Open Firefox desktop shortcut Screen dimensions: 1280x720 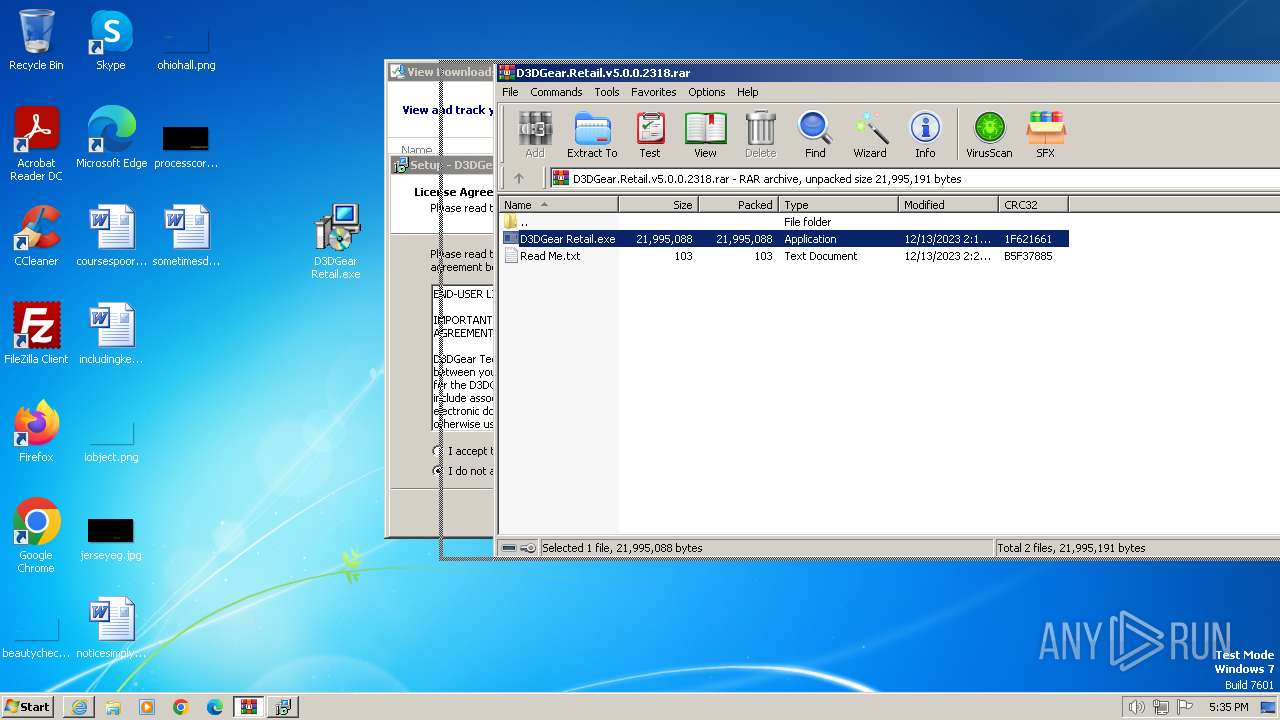pos(36,431)
